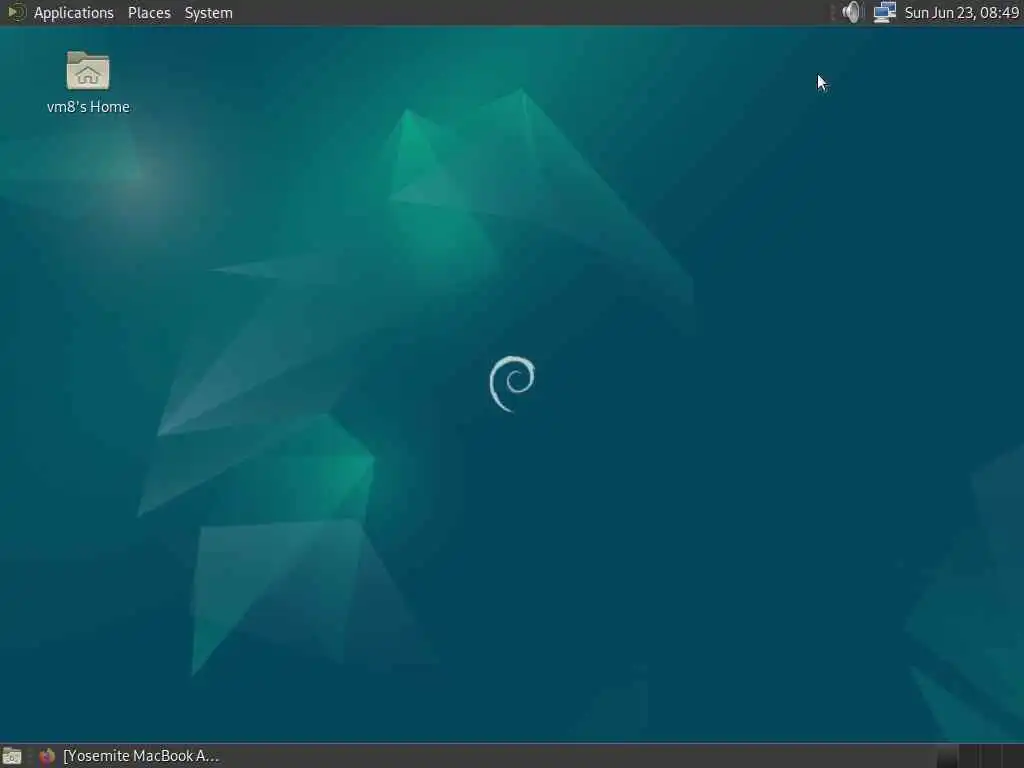Click the MATE logo icon in the top panel
The height and width of the screenshot is (768, 1024).
(x=16, y=12)
